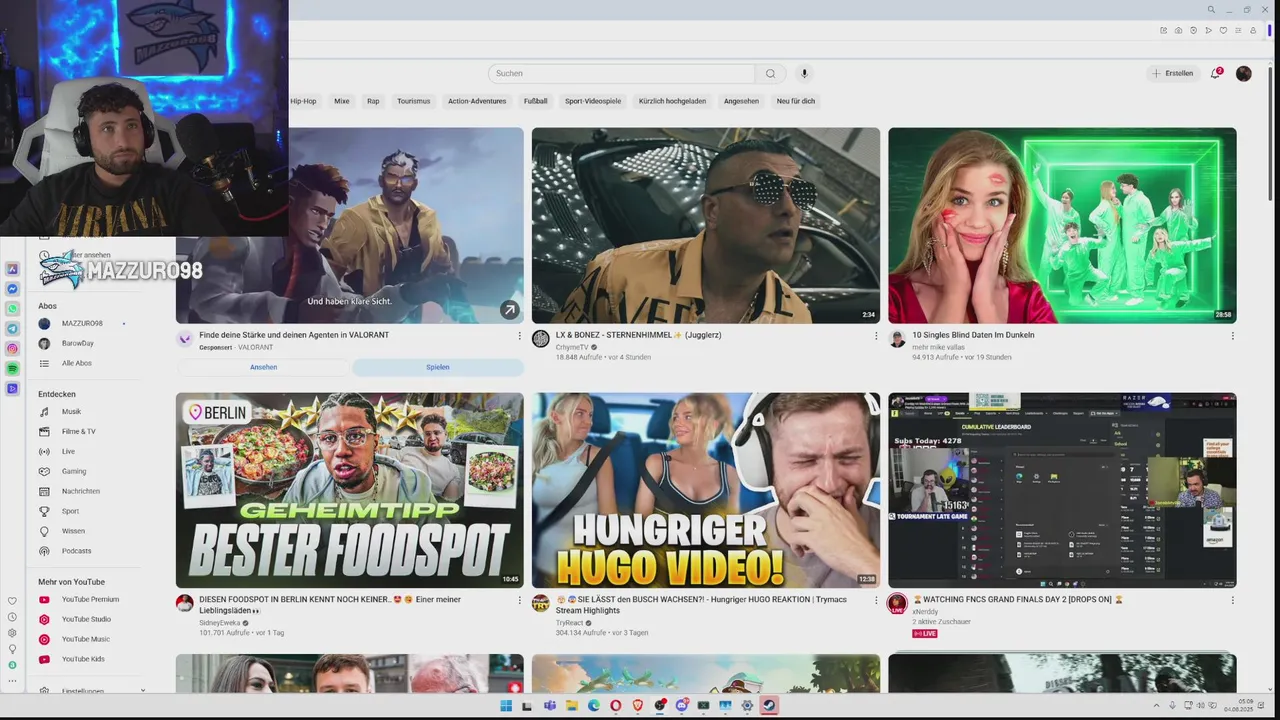Select the Neu für dich chip
1280x720 pixels.
(796, 101)
